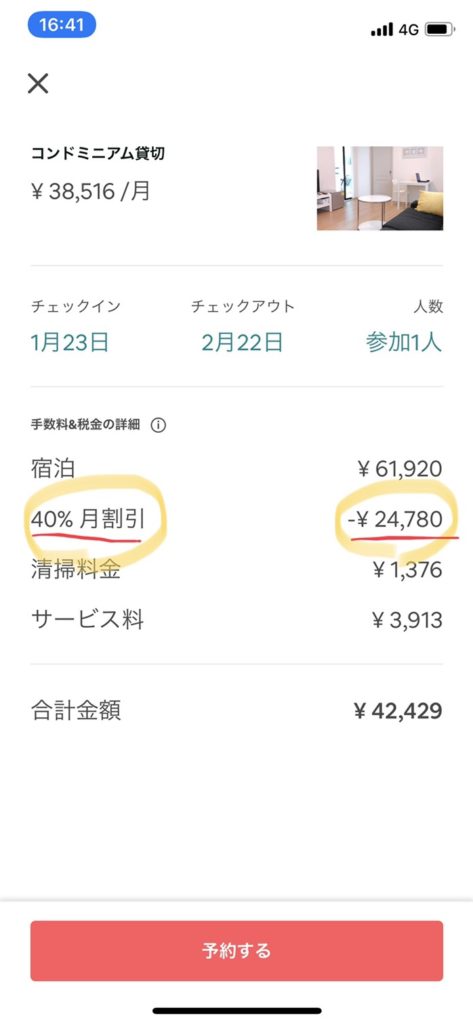The width and height of the screenshot is (473, 1024).
Task: Tap the 合計金額 total amount ¥42,429
Action: click(x=236, y=711)
